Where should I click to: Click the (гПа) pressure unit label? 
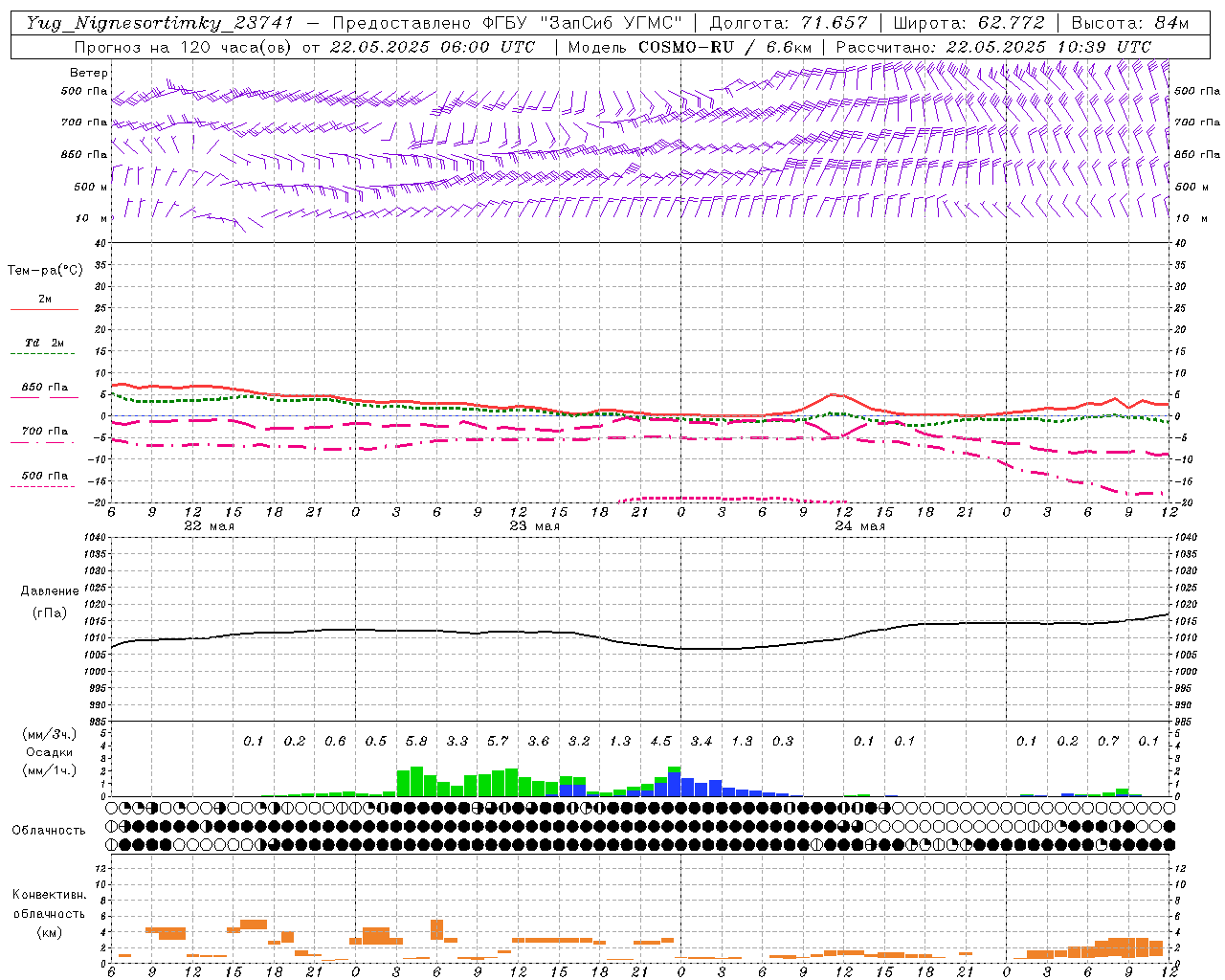50,613
